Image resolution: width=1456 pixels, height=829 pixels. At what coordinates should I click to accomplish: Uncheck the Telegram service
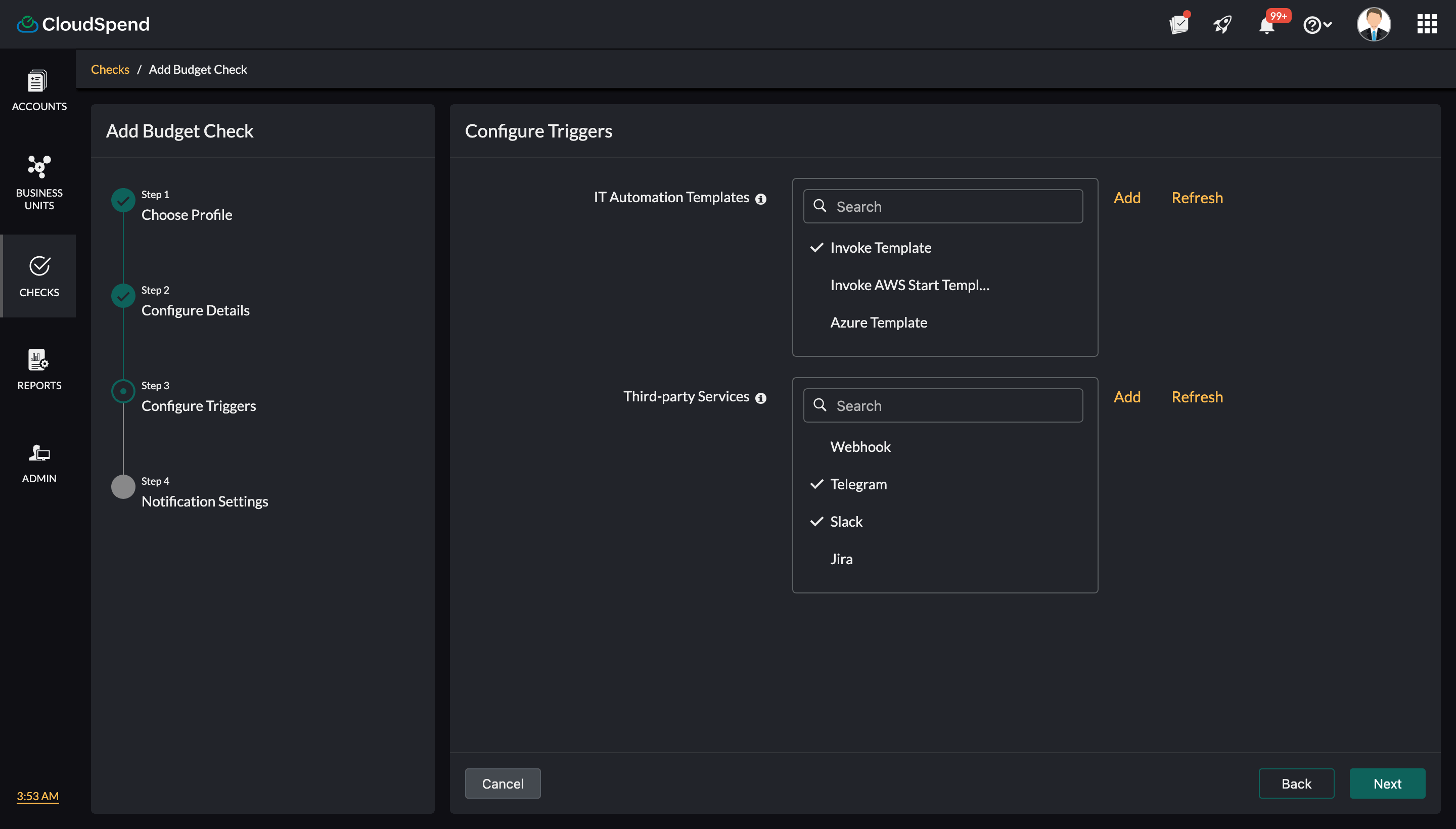tap(858, 484)
